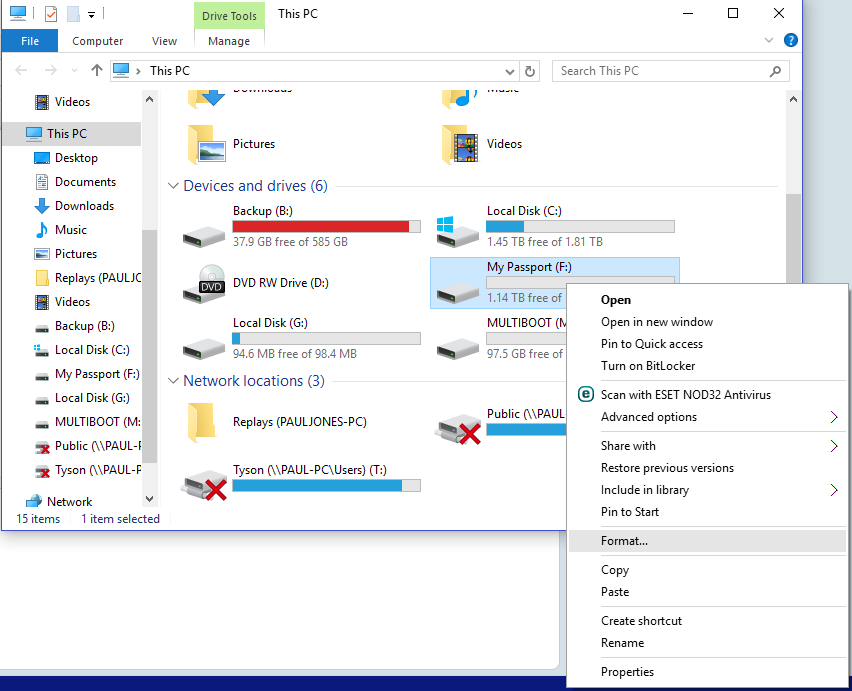Select Network in the navigation pane
The width and height of the screenshot is (852, 691).
coord(69,501)
